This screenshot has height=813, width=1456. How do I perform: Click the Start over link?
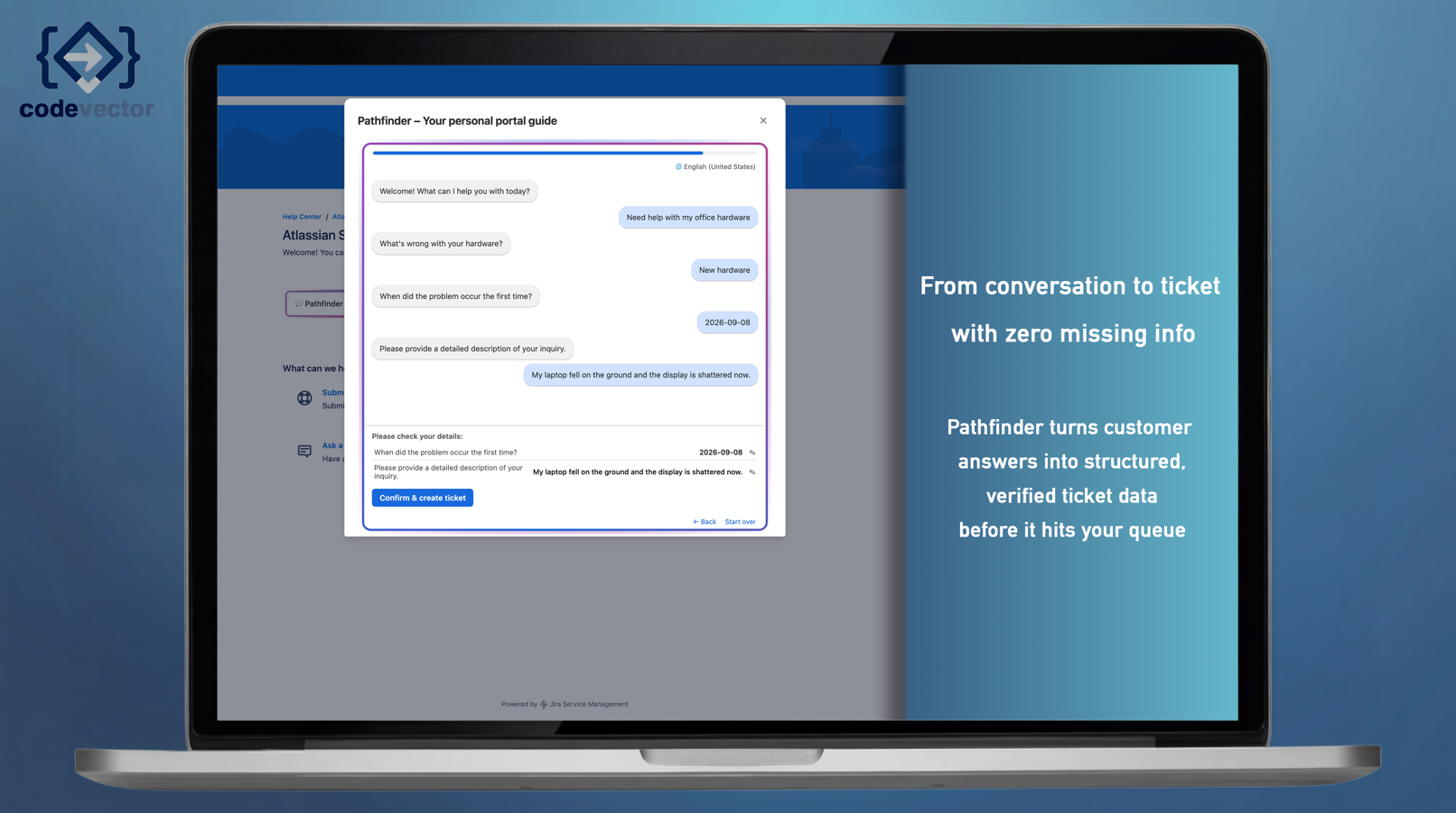coord(740,521)
